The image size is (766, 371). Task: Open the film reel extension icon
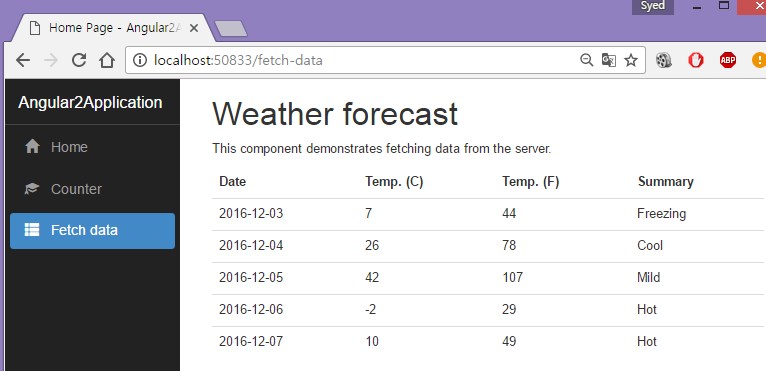[663, 60]
